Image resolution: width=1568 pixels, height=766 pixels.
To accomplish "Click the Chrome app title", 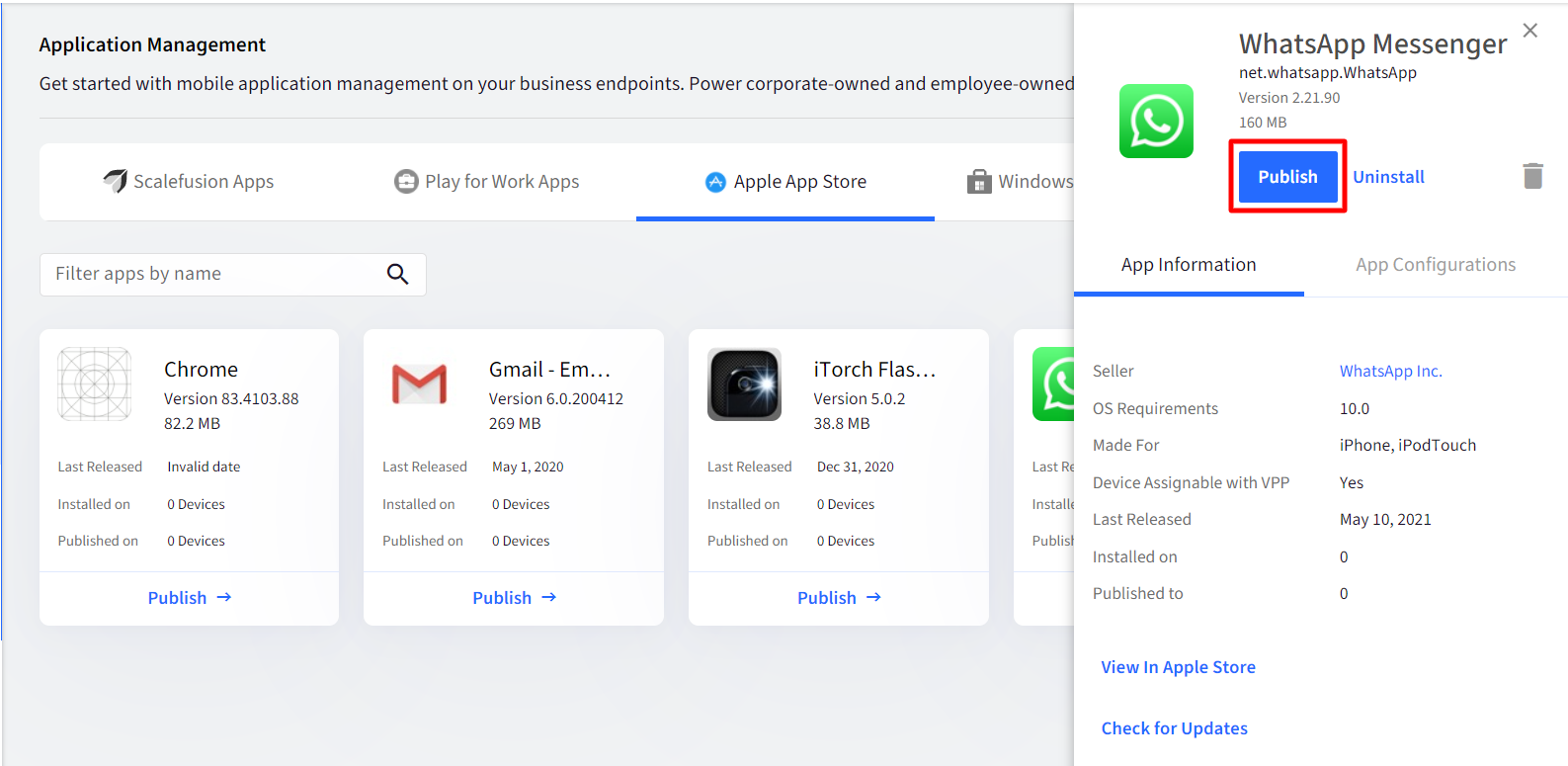I will click(x=201, y=369).
